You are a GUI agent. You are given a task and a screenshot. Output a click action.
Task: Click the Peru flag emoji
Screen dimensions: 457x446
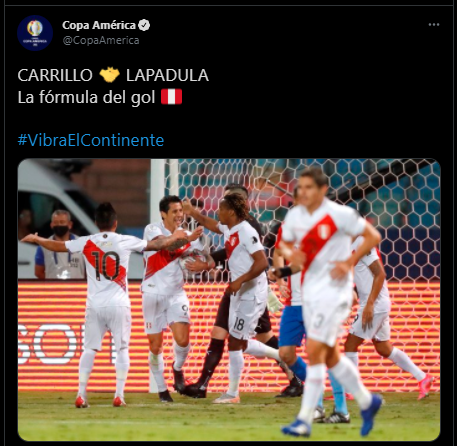[x=171, y=97]
